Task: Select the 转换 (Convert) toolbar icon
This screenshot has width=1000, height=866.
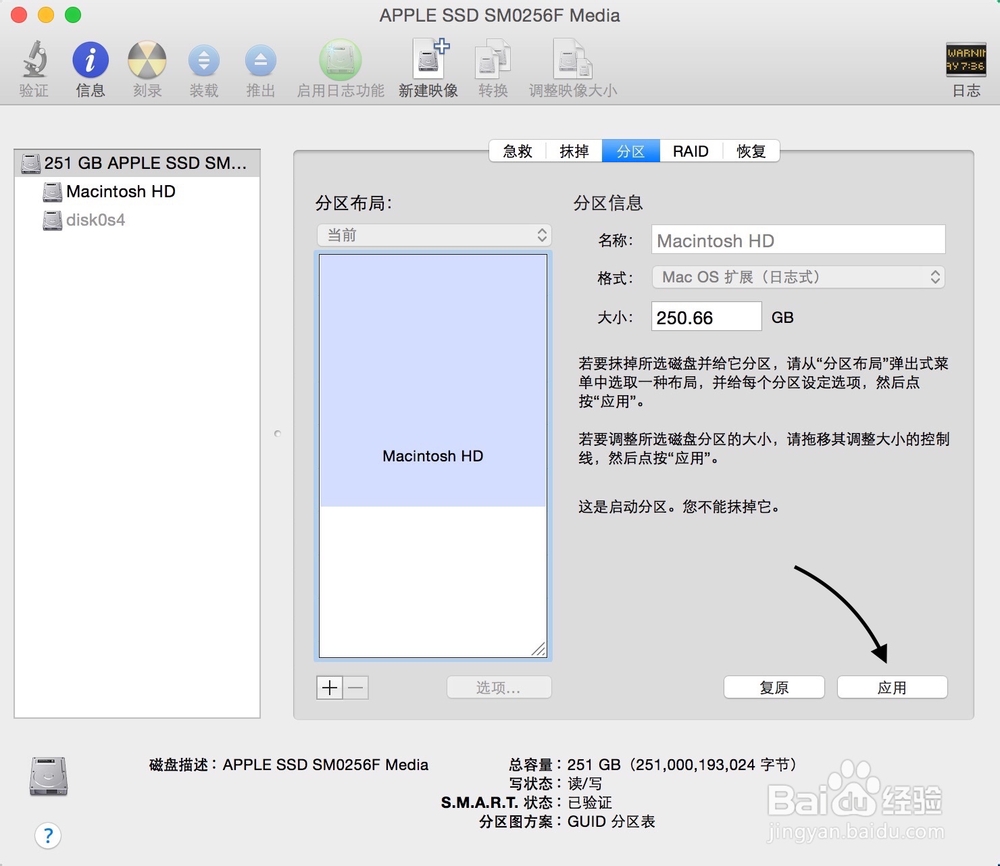Action: (492, 62)
